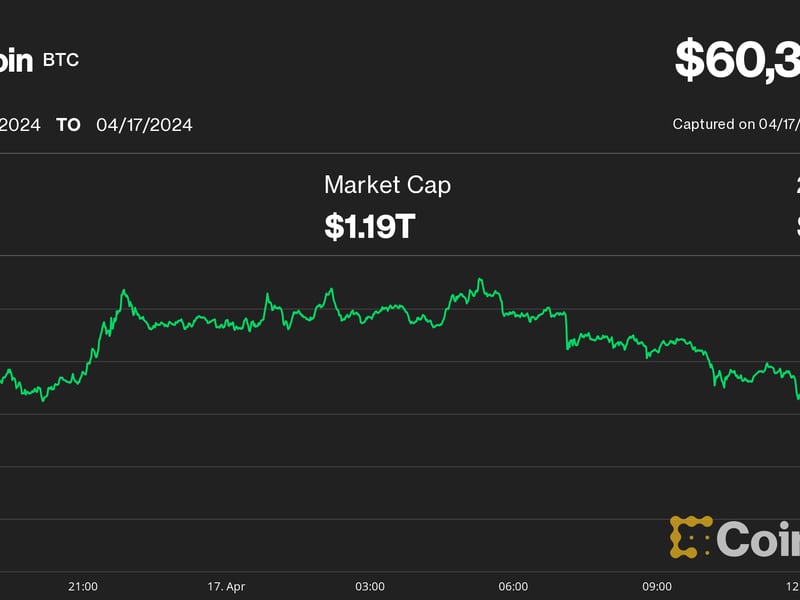Click the $1.19T market cap value
The image size is (800, 600).
coord(369,226)
